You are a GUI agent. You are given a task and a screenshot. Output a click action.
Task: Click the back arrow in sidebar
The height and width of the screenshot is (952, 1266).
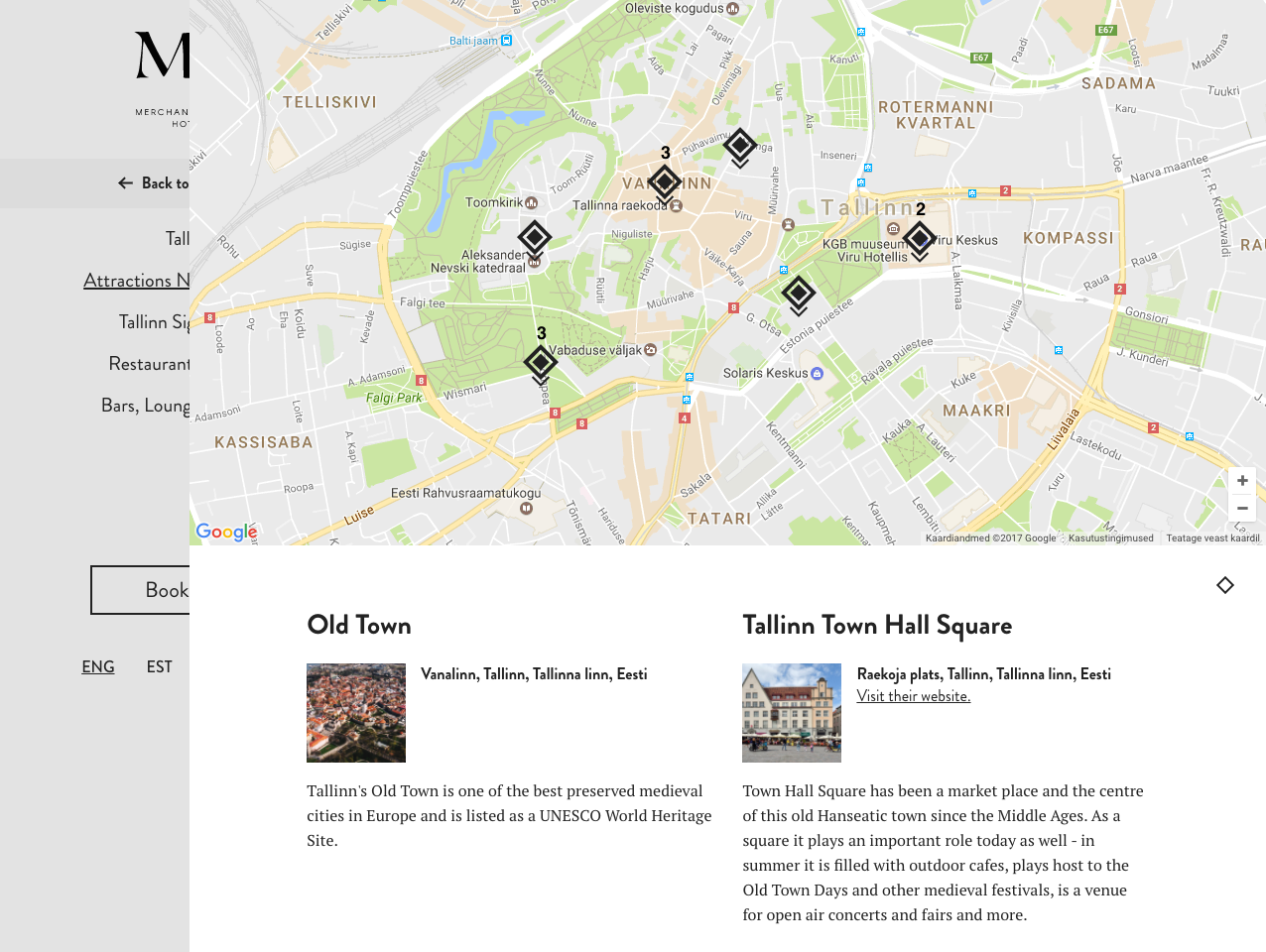click(126, 183)
